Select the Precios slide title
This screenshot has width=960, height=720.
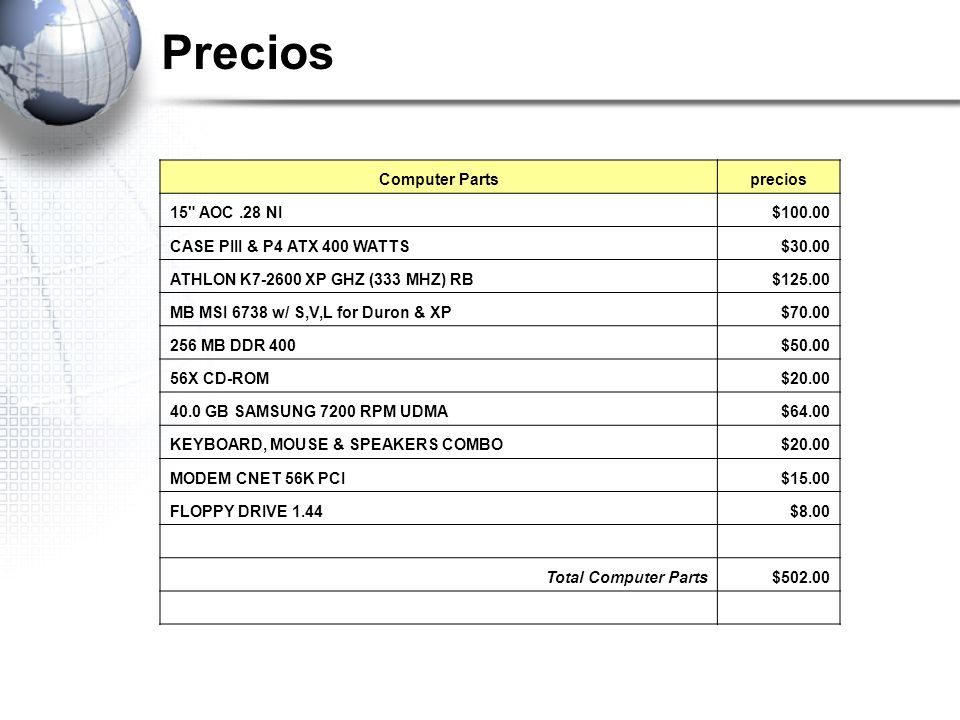click(x=247, y=53)
